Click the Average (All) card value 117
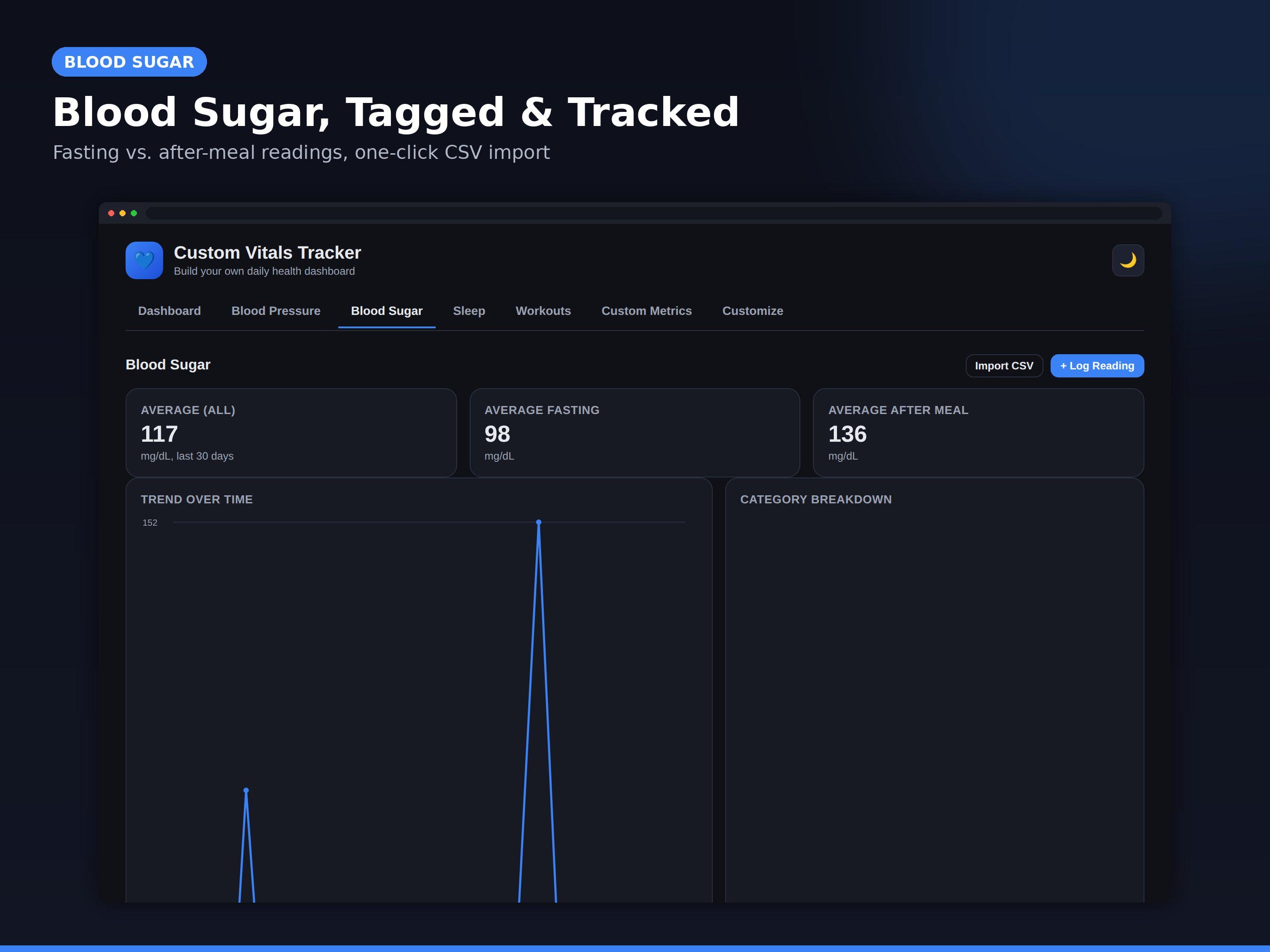The height and width of the screenshot is (952, 1270). (159, 434)
